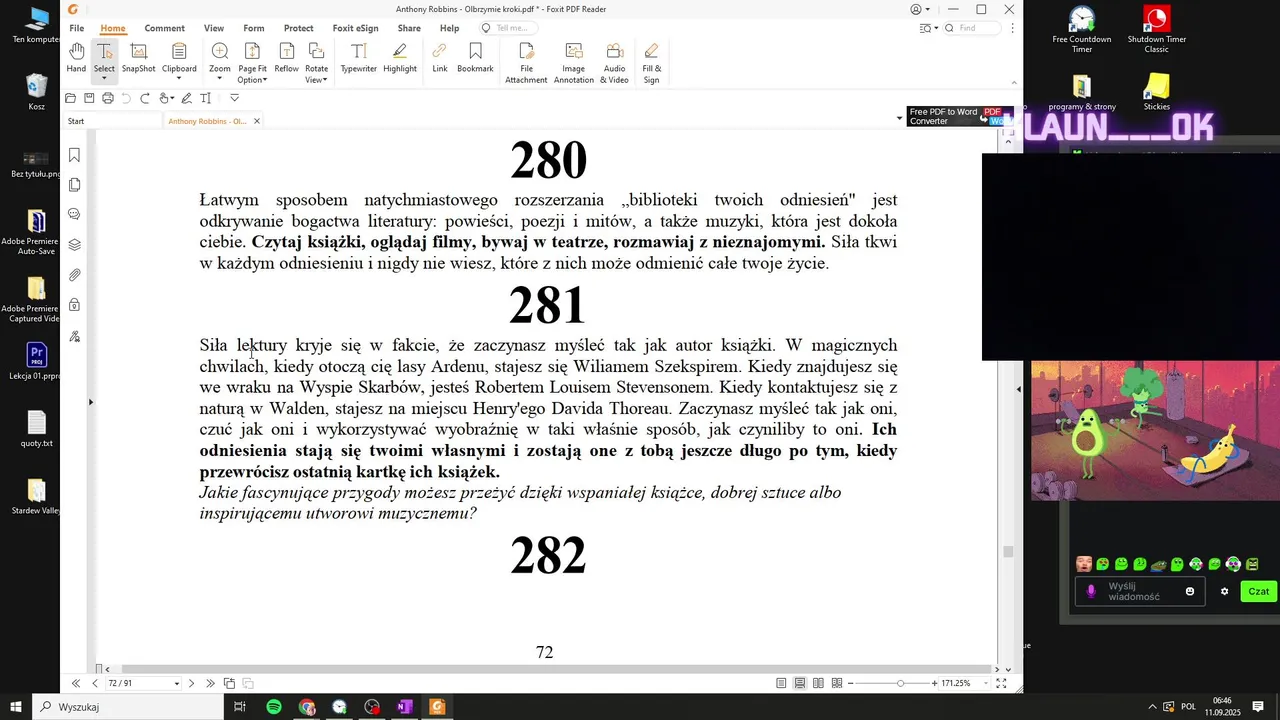
Task: Open the Attachments paperclip panel in sidebar
Action: [x=74, y=275]
